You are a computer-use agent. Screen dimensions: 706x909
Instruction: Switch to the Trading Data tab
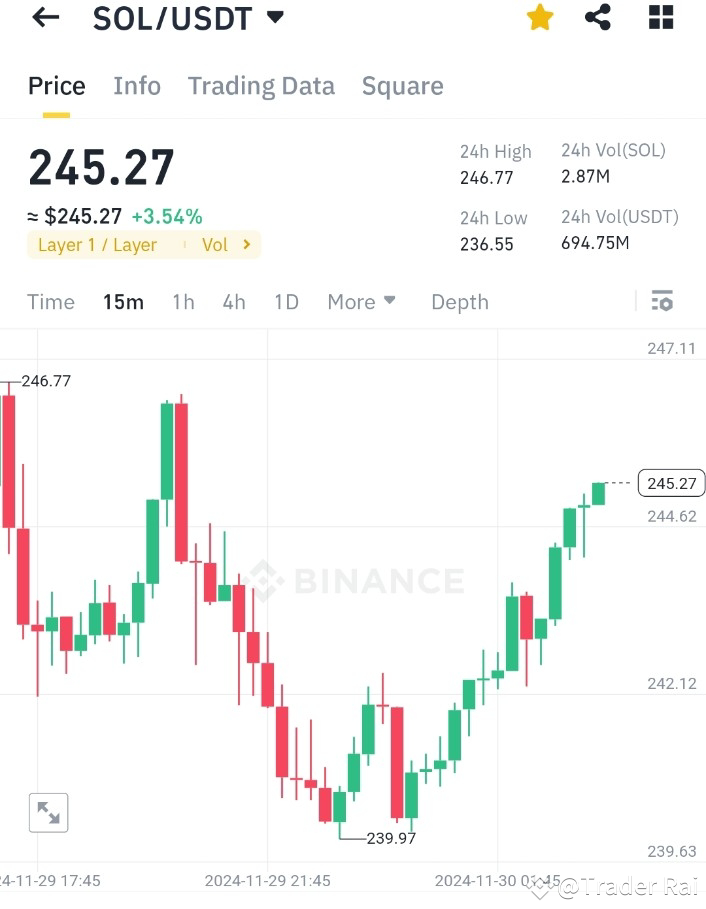pos(261,86)
